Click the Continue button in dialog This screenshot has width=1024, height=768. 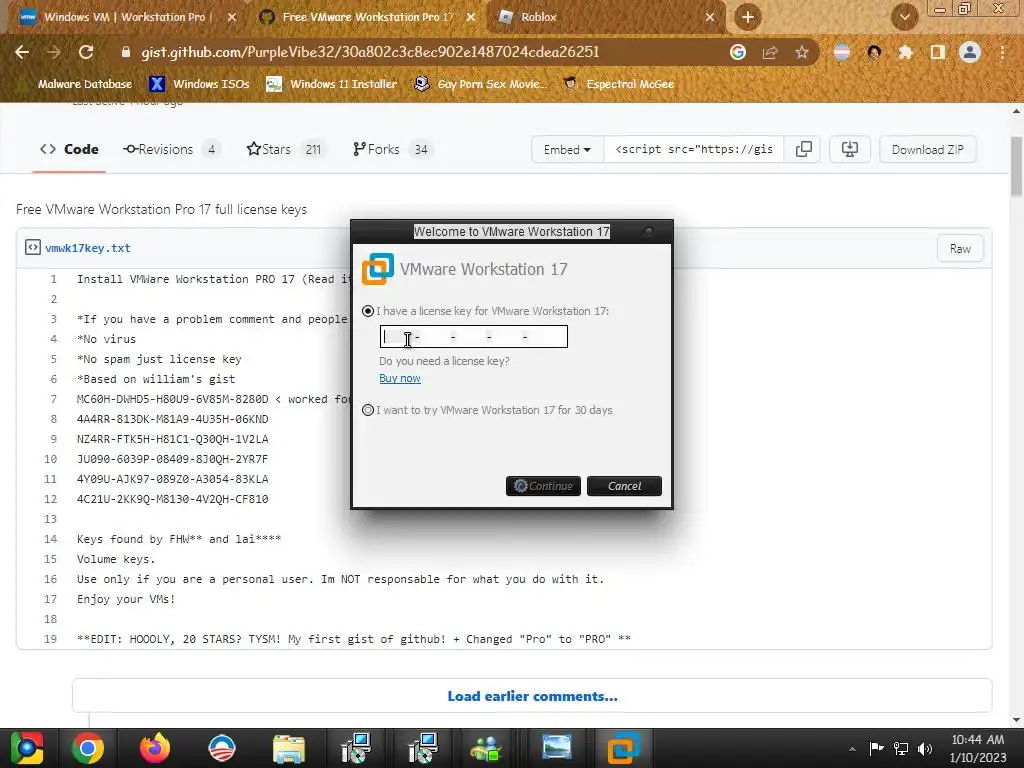[x=543, y=486]
